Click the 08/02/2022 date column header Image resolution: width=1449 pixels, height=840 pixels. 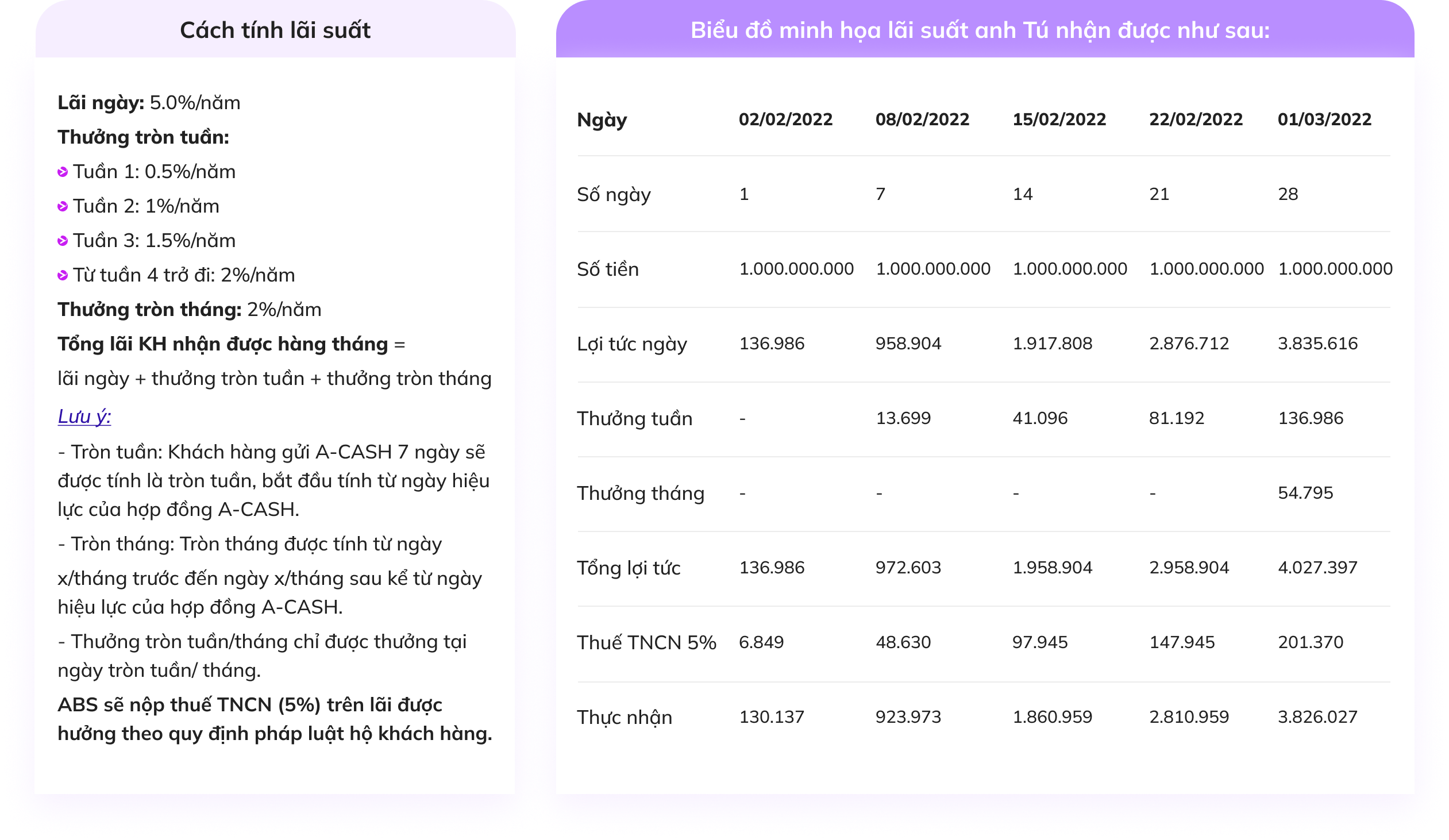point(922,119)
